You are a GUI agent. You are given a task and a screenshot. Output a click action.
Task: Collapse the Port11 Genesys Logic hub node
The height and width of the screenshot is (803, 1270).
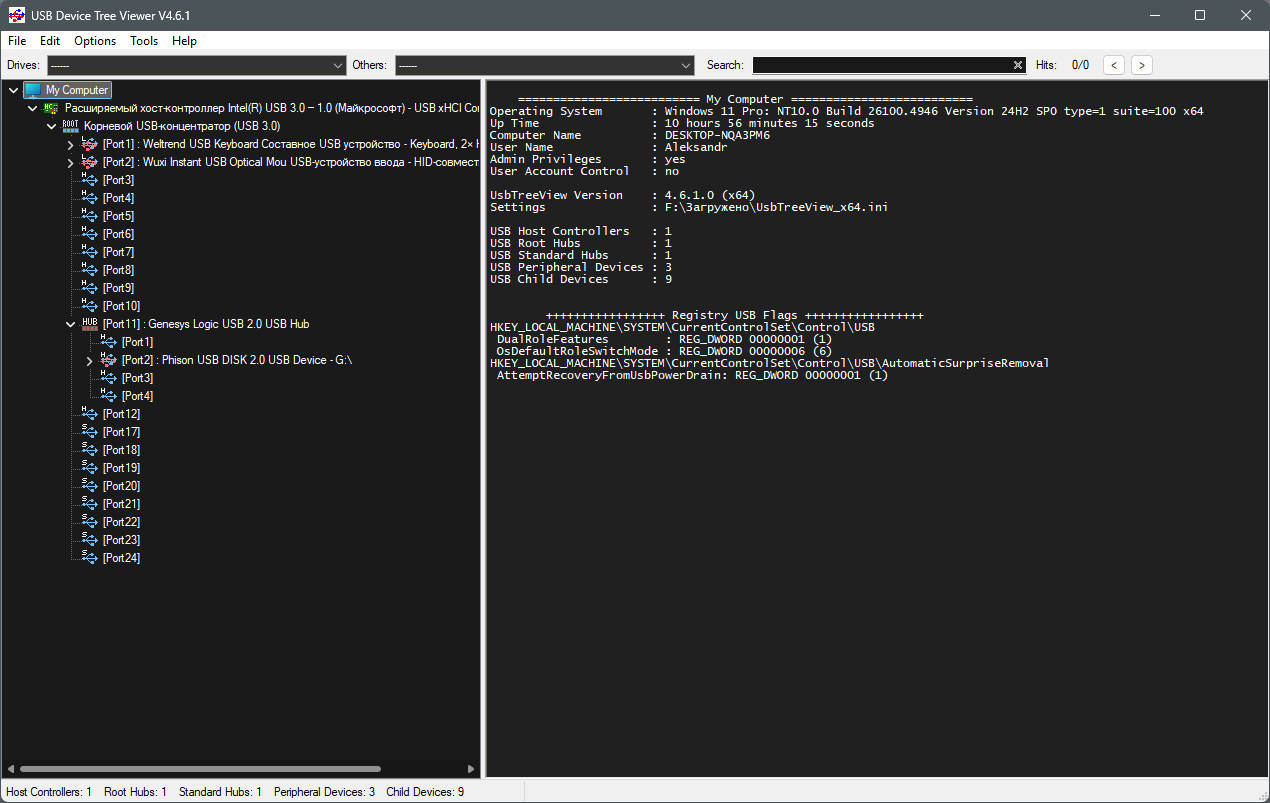tap(70, 324)
